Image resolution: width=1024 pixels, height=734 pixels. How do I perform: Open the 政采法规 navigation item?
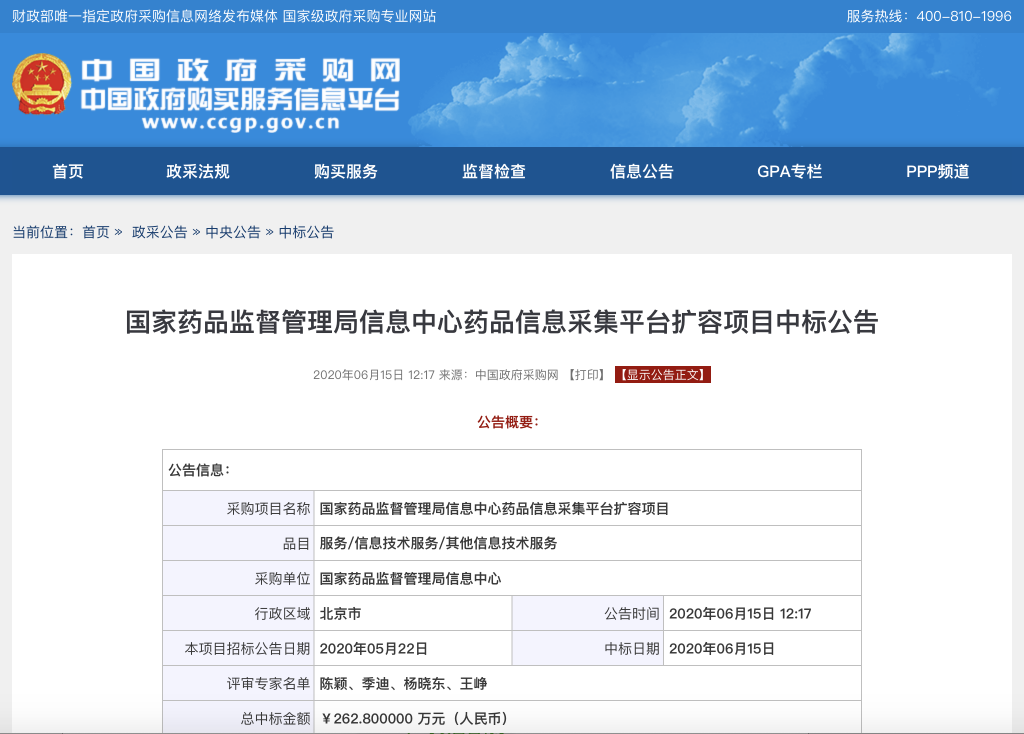coord(198,172)
